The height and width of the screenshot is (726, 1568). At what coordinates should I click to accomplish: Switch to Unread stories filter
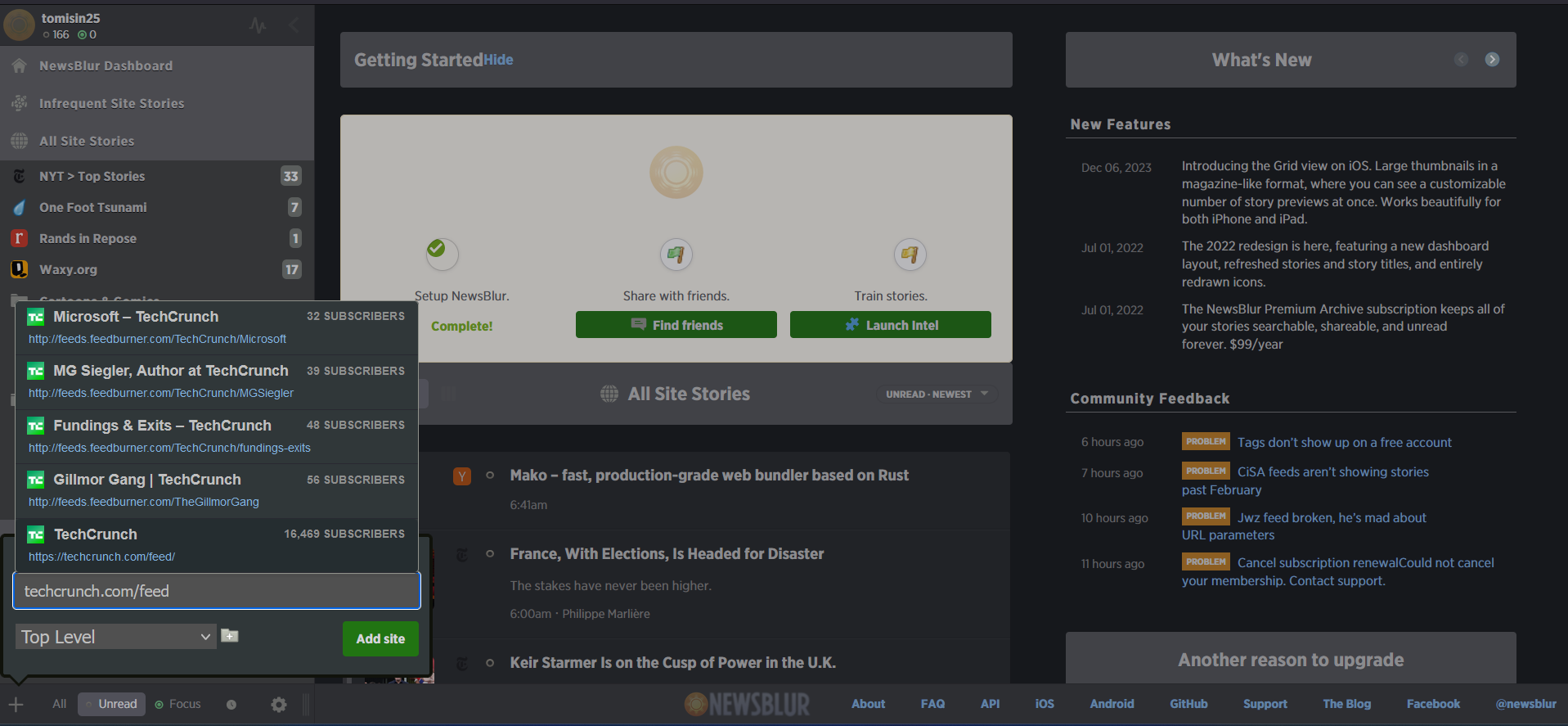pyautogui.click(x=112, y=704)
